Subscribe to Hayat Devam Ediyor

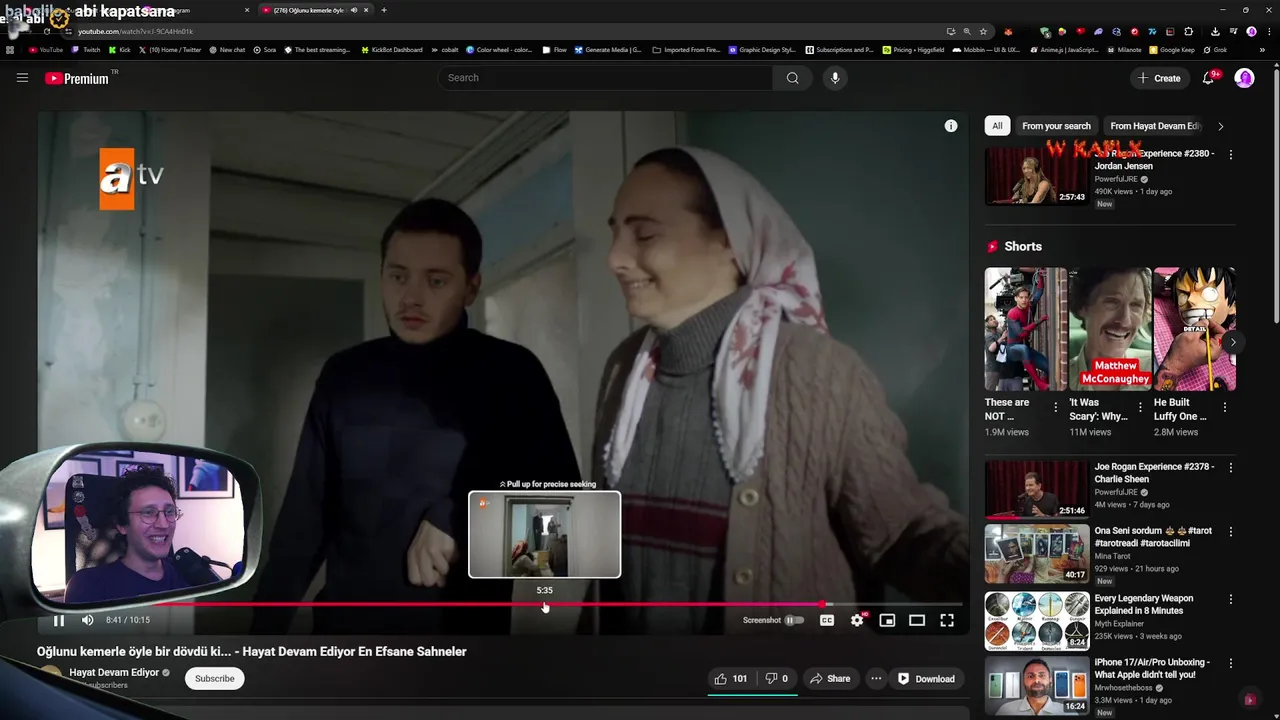215,679
